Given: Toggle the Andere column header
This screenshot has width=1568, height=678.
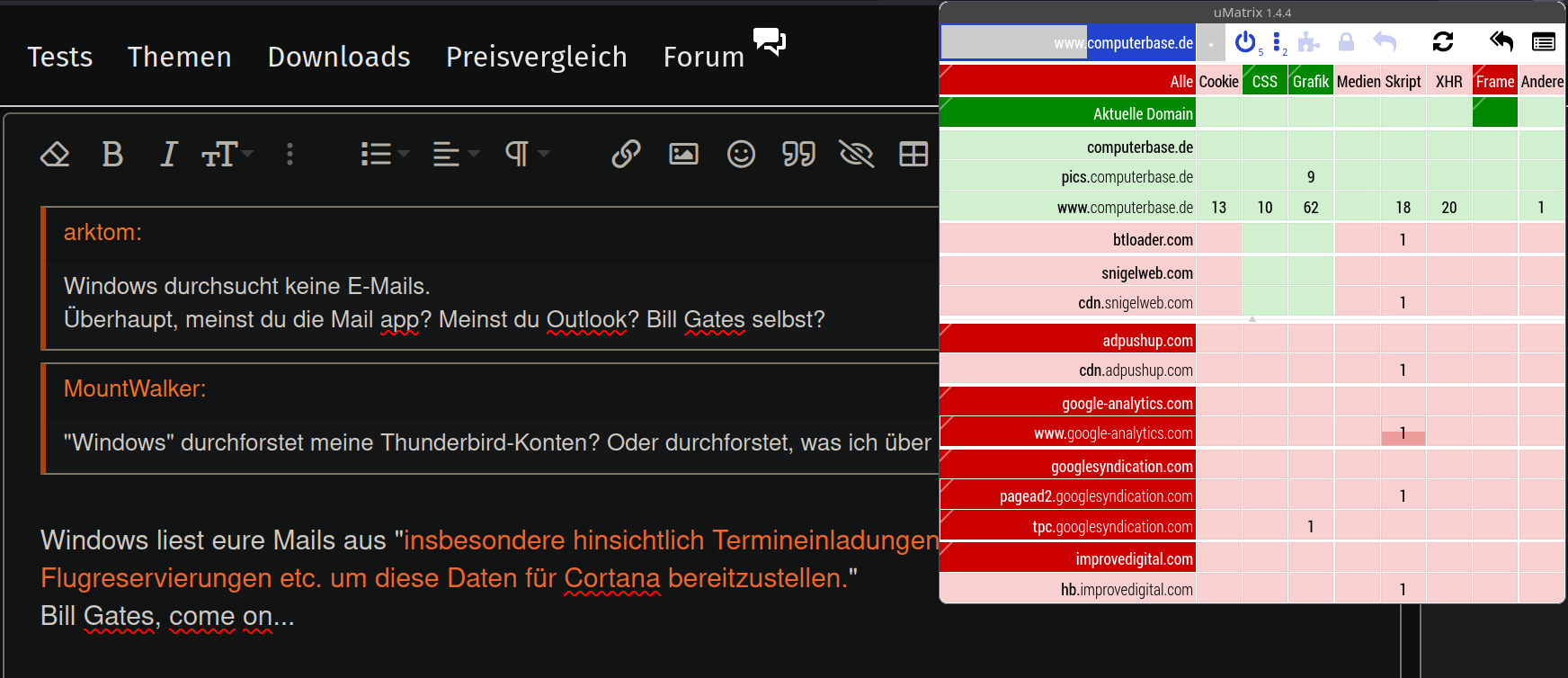Looking at the screenshot, I should coord(1542,81).
